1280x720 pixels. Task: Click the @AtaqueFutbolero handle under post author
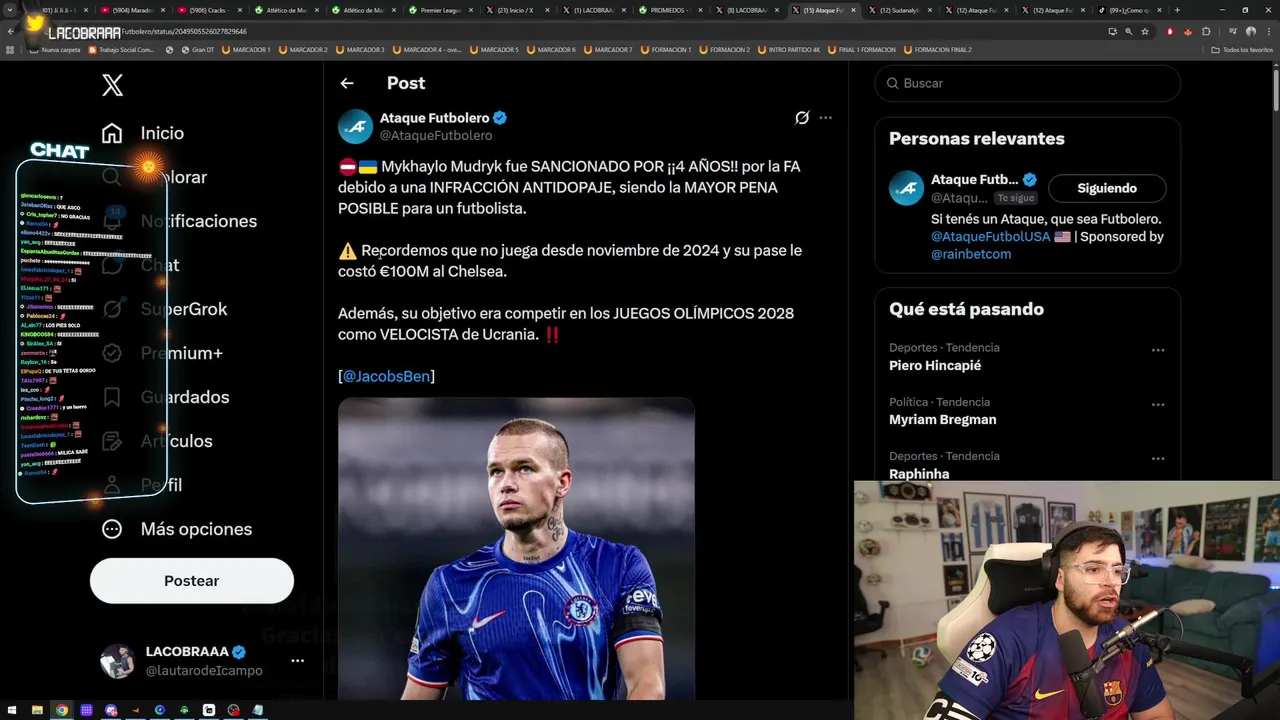pos(436,136)
